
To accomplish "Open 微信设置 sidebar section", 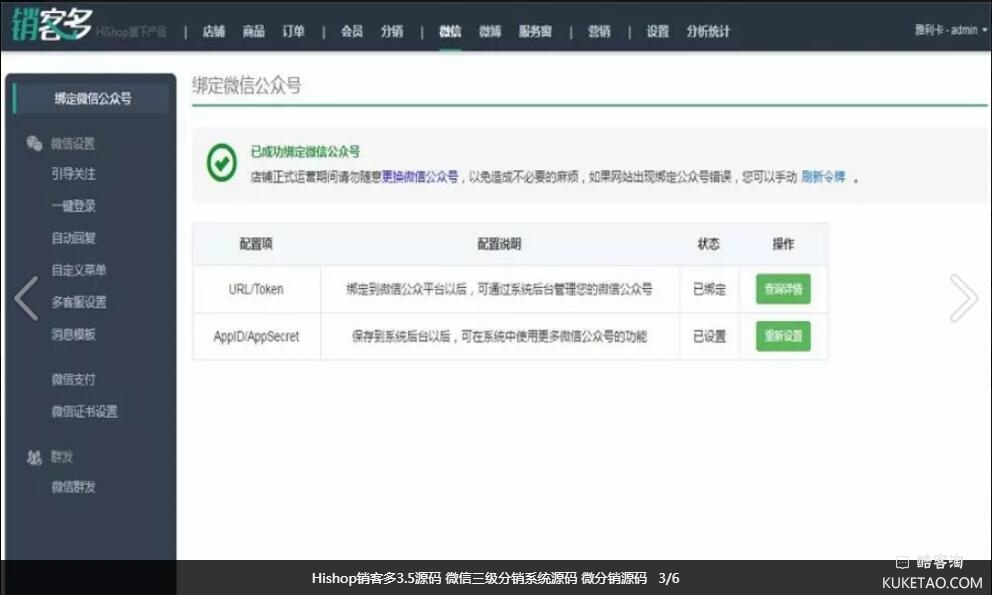I will point(73,144).
